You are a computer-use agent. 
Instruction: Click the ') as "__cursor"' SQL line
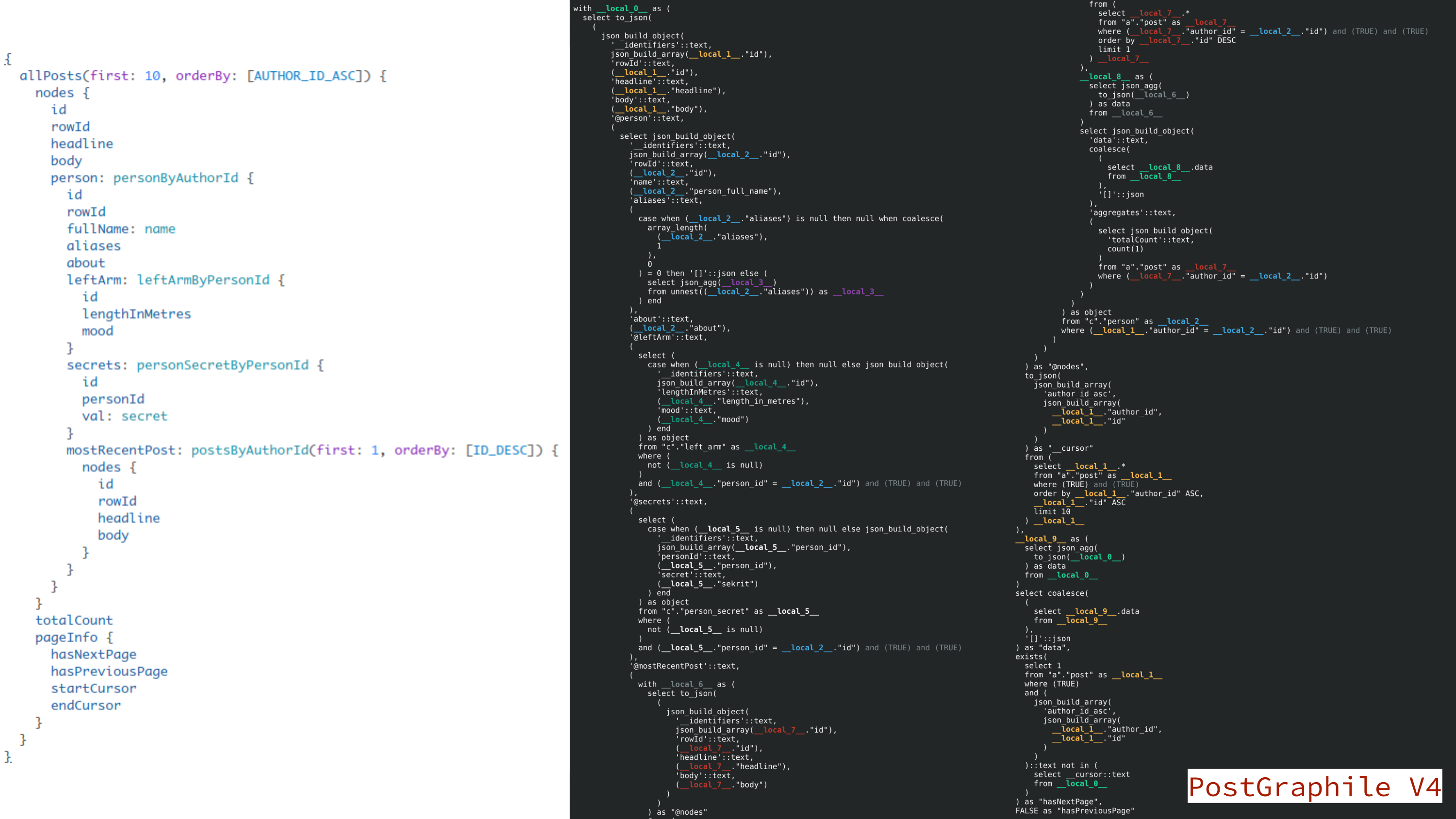pos(1059,448)
